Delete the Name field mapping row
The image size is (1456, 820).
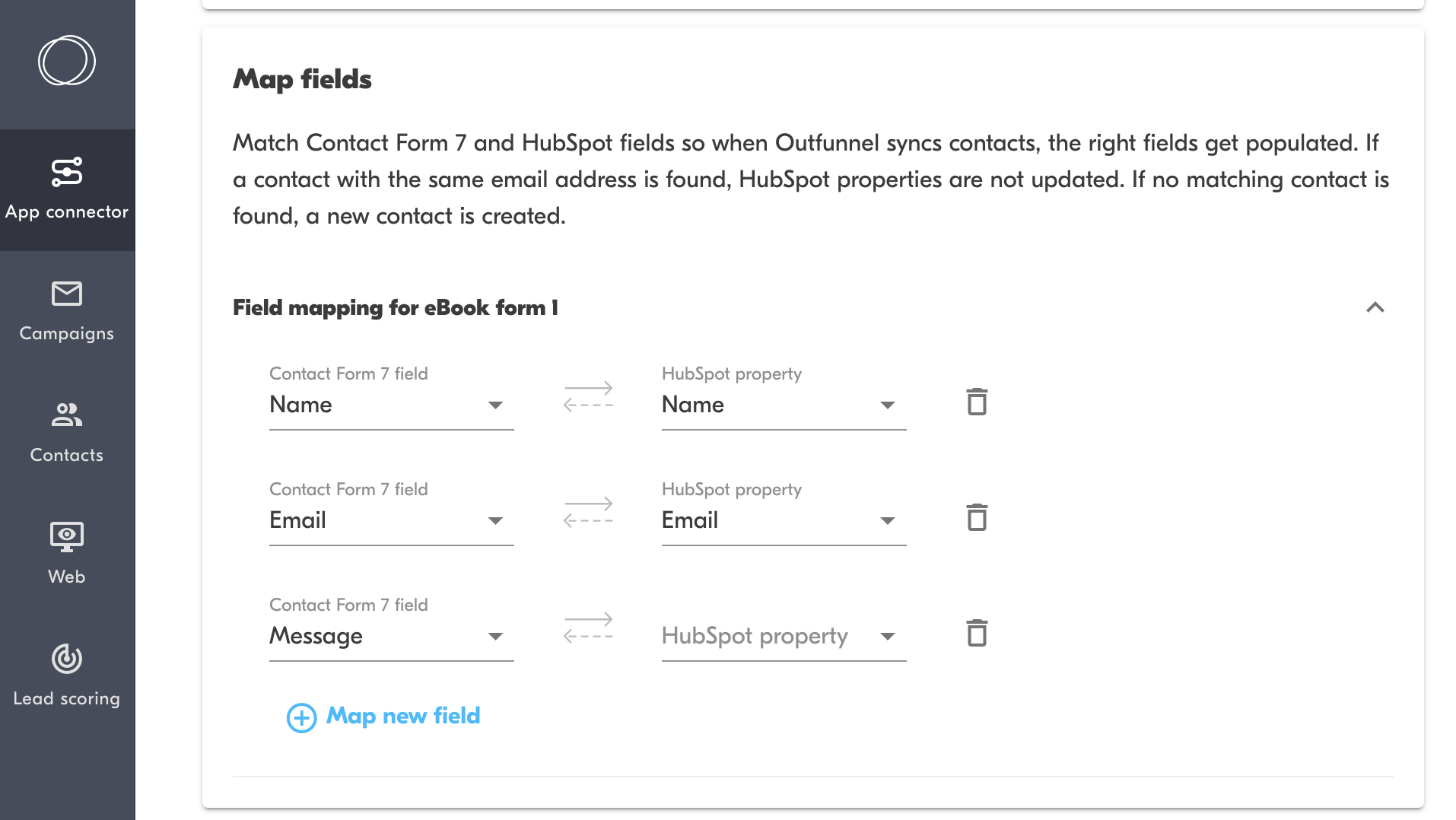pos(977,402)
